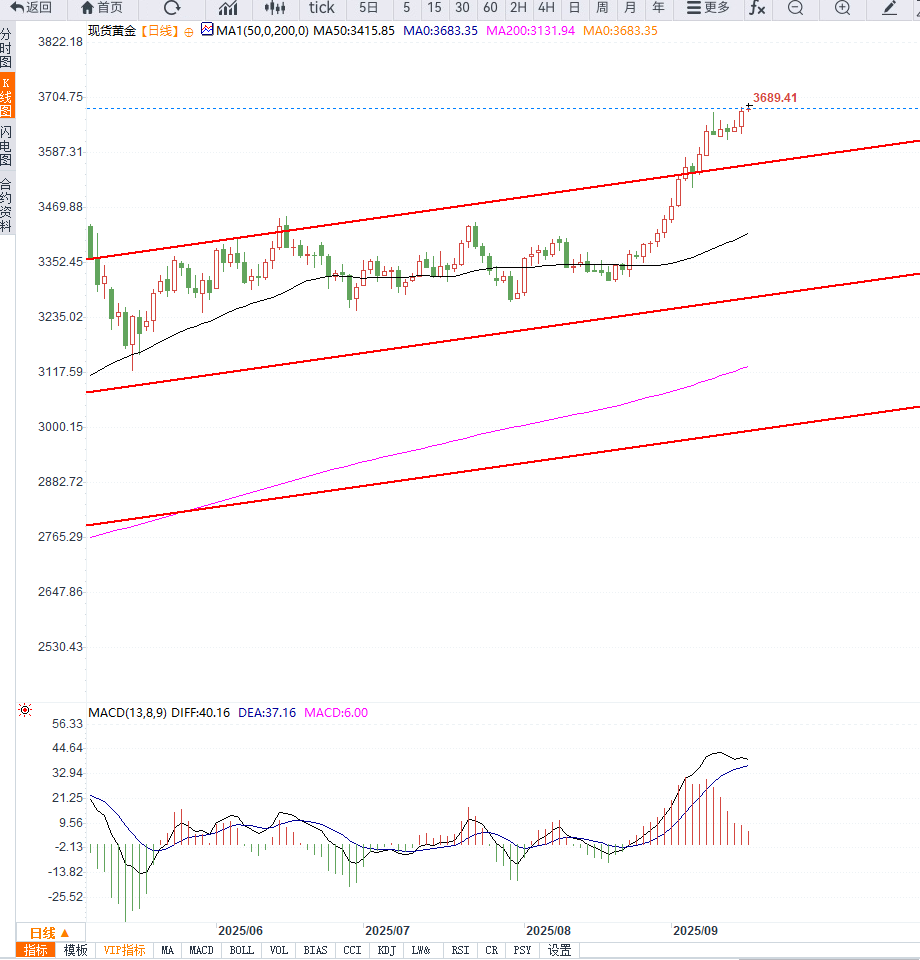Screen dimensions: 920x960
Task: Click the 2025/09 date axis label
Action: pyautogui.click(x=695, y=931)
